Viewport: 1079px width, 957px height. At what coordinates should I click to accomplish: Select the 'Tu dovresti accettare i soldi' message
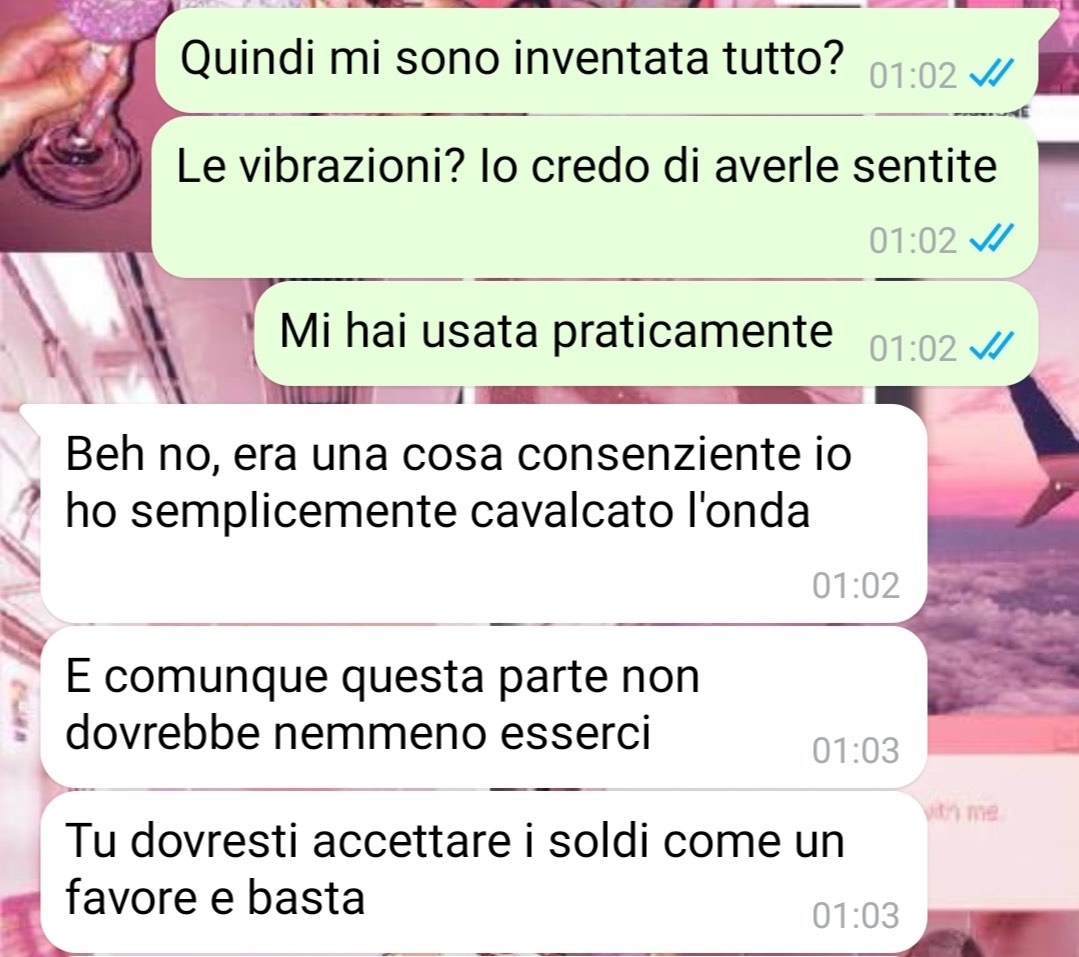pos(484,872)
